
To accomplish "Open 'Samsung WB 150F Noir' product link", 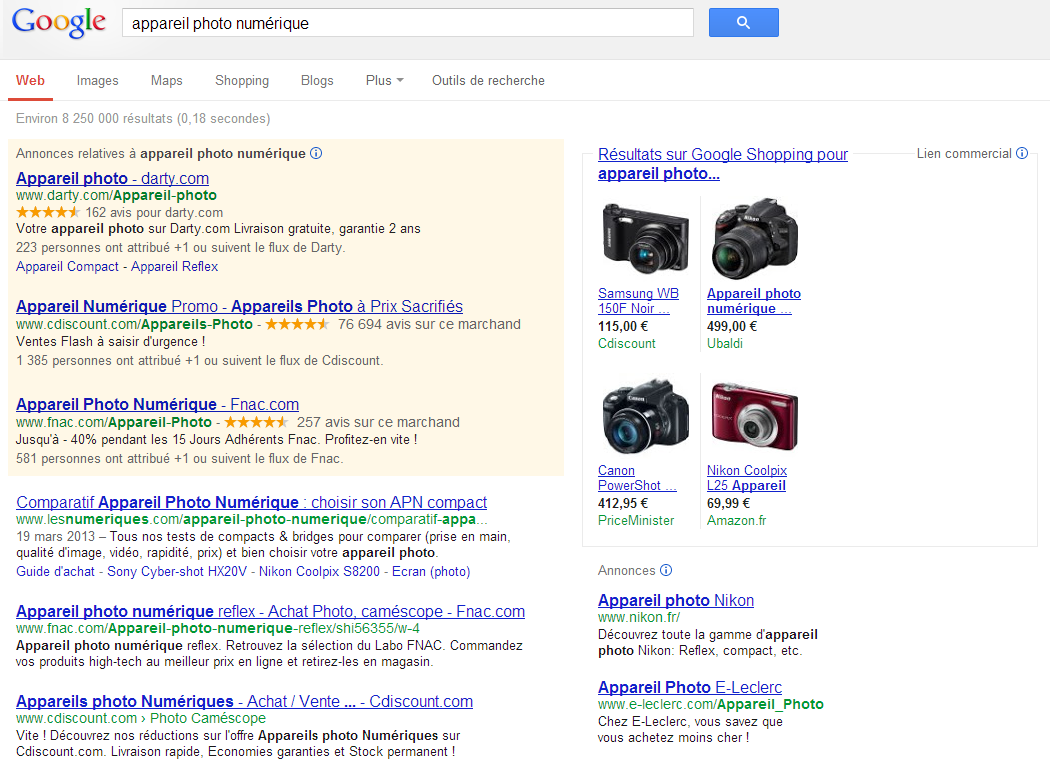I will click(638, 301).
